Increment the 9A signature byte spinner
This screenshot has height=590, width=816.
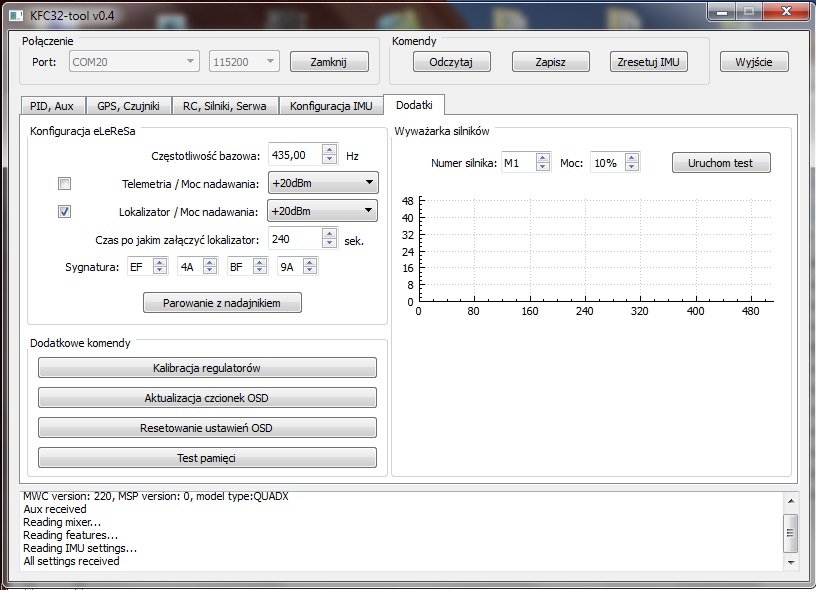point(310,263)
